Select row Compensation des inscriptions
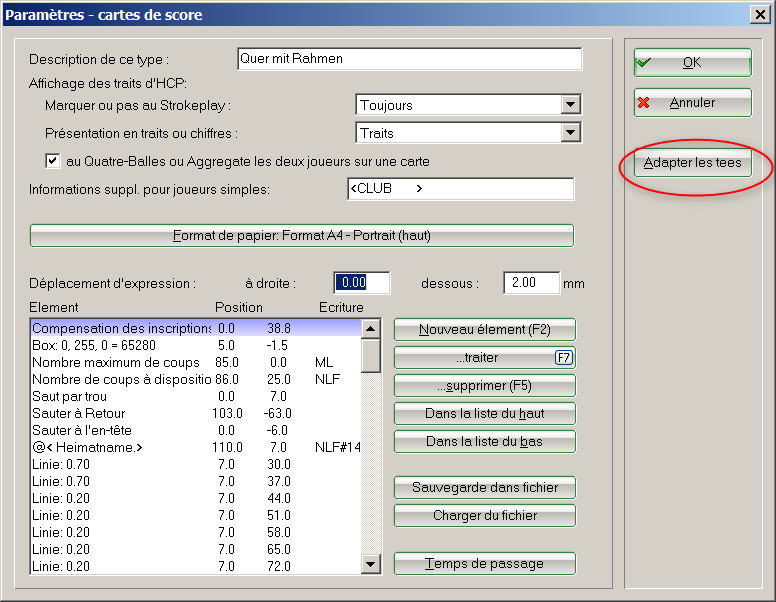The image size is (776, 602). coord(196,328)
